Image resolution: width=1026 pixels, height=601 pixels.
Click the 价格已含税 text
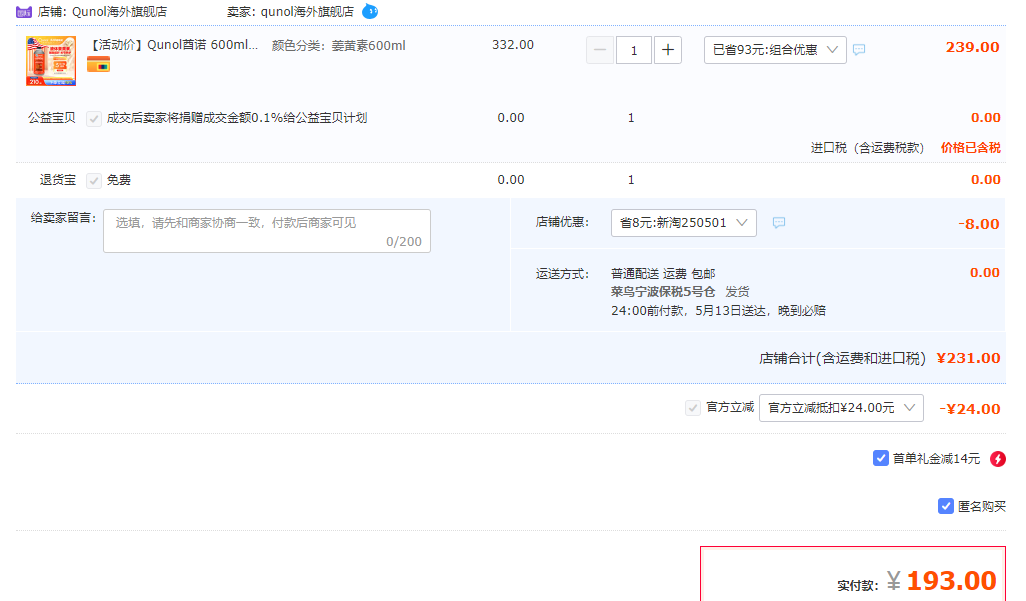[970, 147]
